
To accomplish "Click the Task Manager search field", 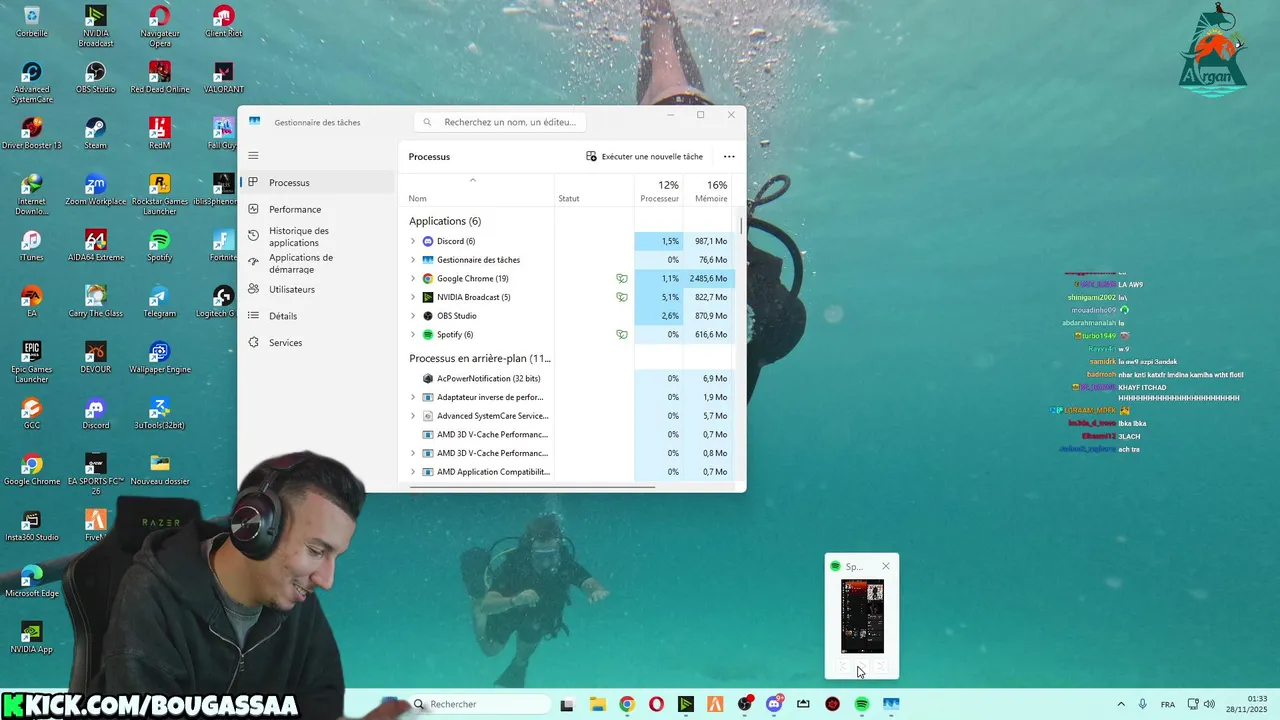I will click(500, 122).
